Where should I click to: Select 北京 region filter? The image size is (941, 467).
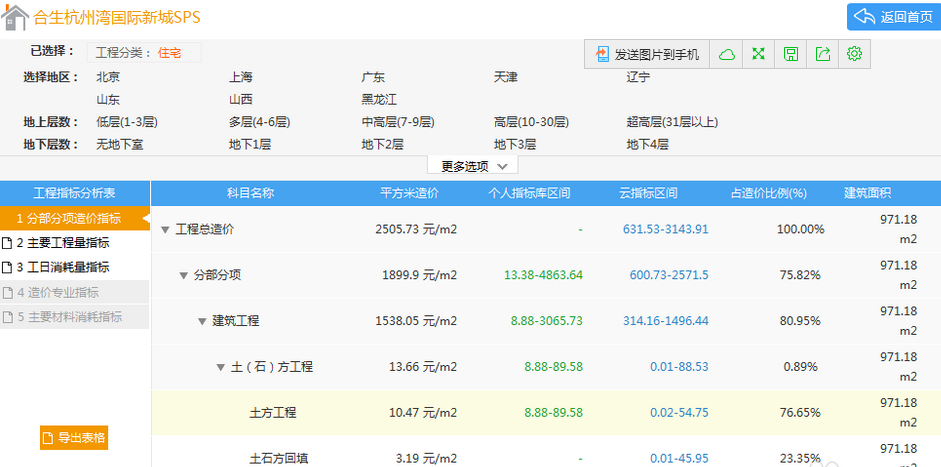click(108, 77)
